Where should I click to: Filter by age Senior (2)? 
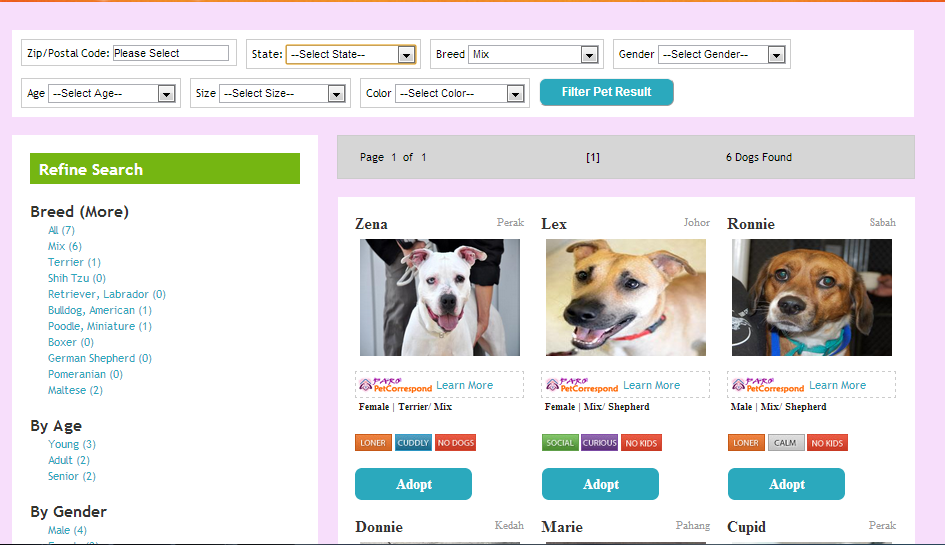point(72,476)
